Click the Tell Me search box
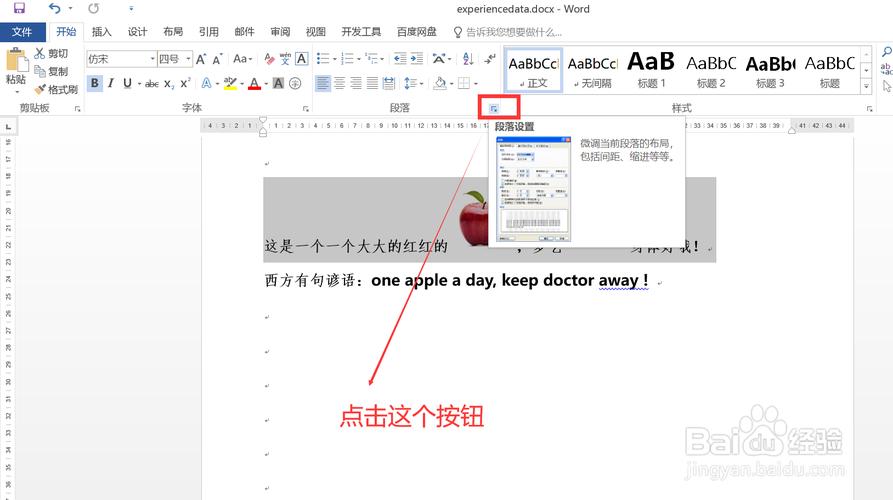The width and height of the screenshot is (893, 500). click(x=508, y=32)
